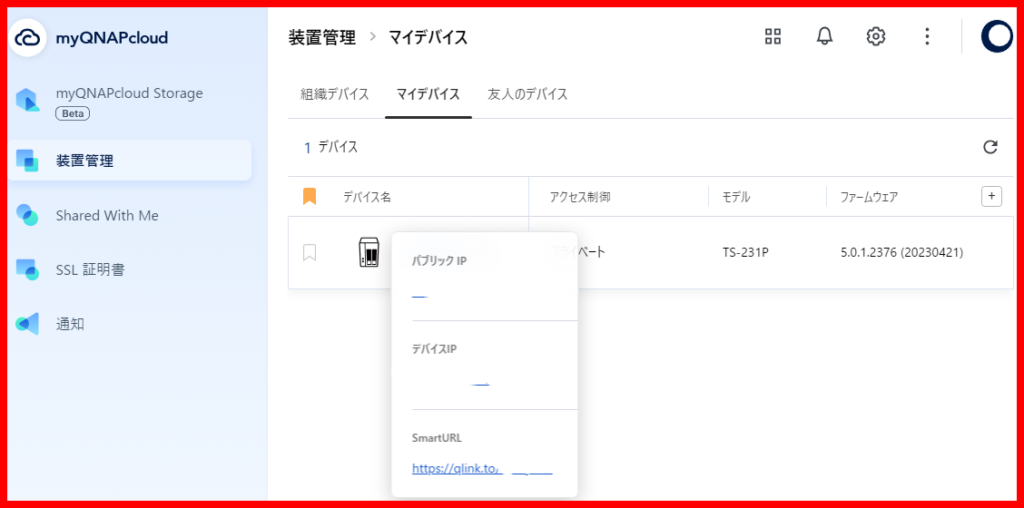Select 装置管理 in the sidebar

click(x=129, y=161)
